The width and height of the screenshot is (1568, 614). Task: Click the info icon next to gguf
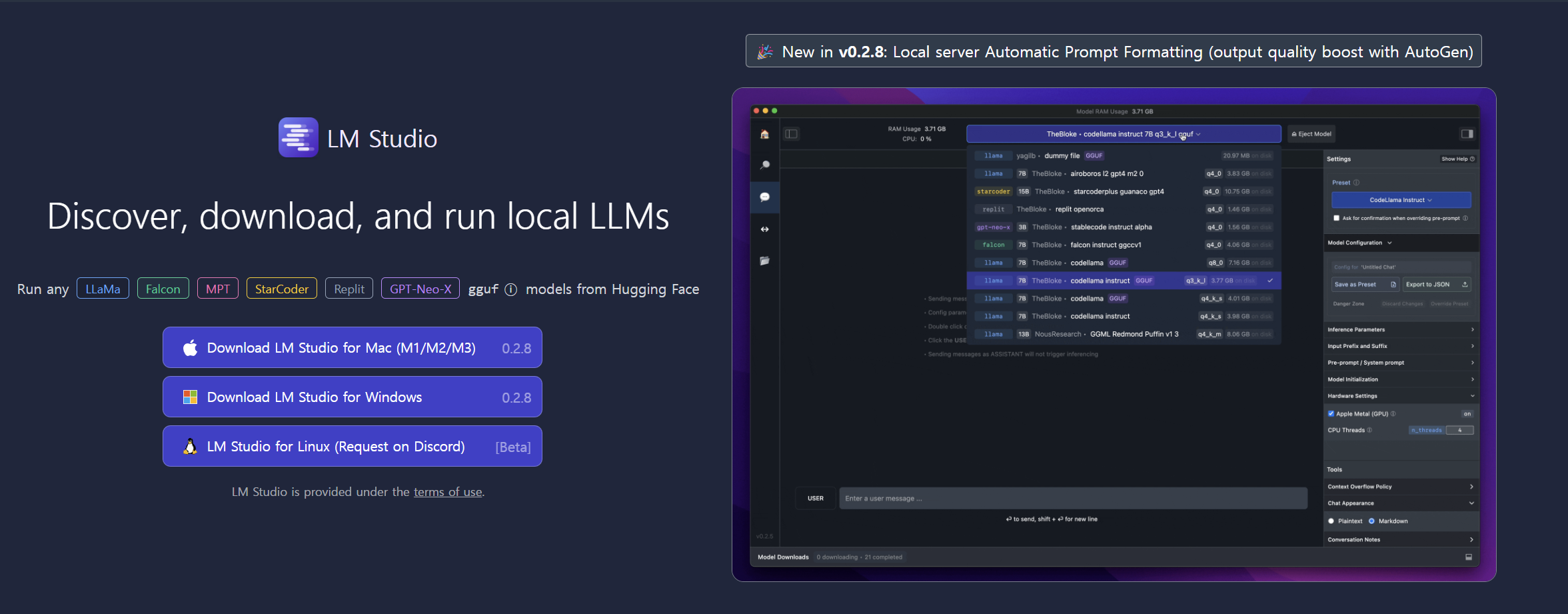coord(510,289)
